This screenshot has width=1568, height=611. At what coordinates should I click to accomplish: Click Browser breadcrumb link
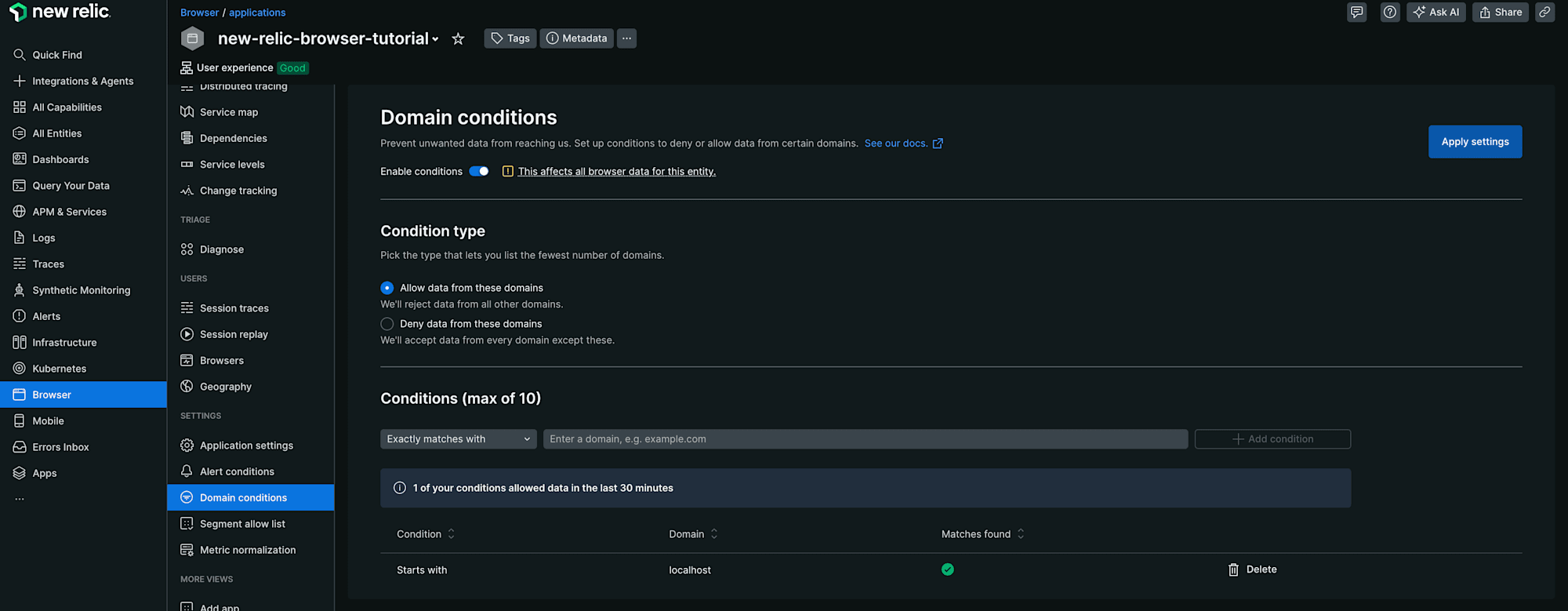(199, 13)
